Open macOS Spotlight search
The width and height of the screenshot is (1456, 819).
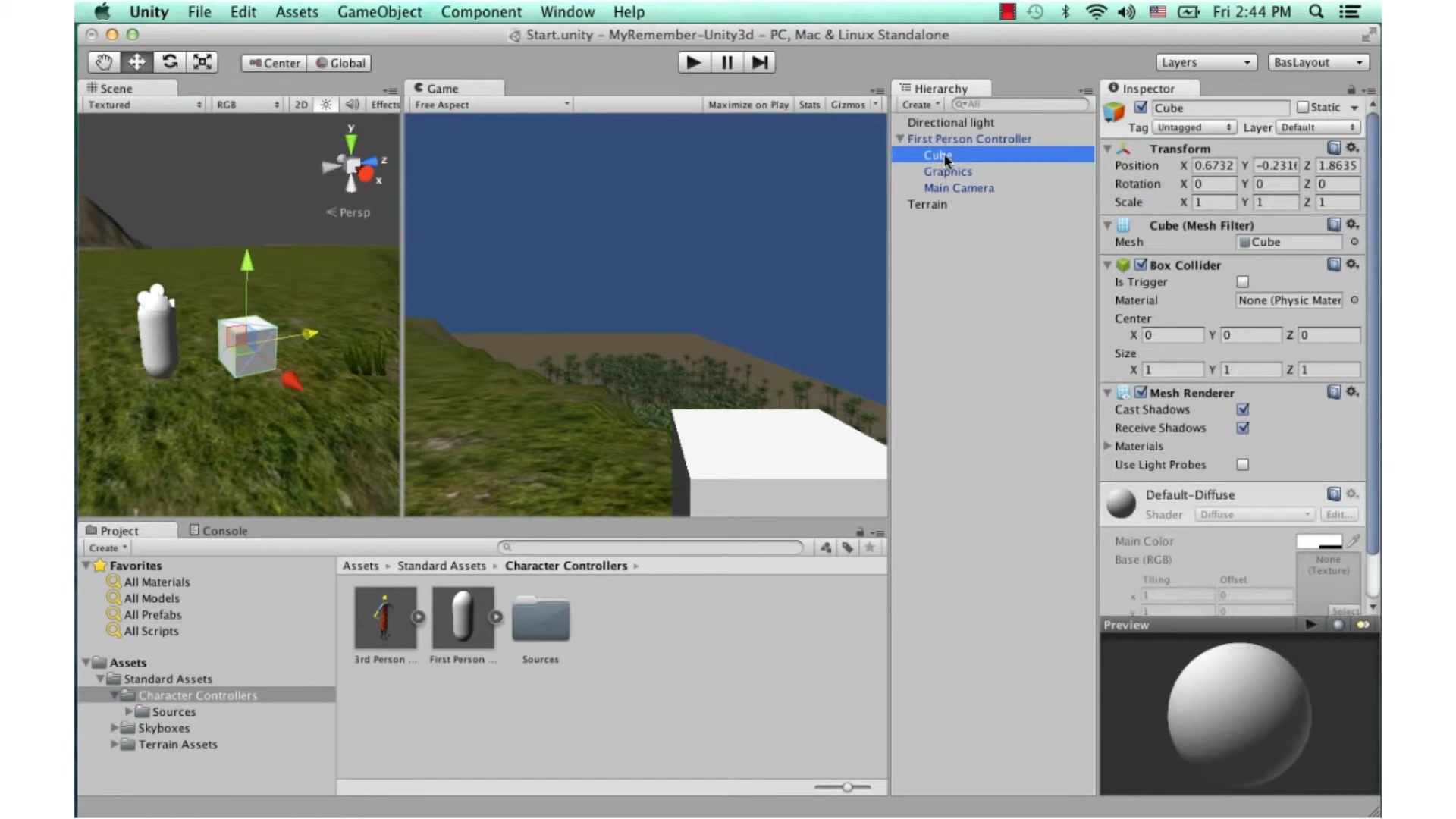tap(1316, 11)
